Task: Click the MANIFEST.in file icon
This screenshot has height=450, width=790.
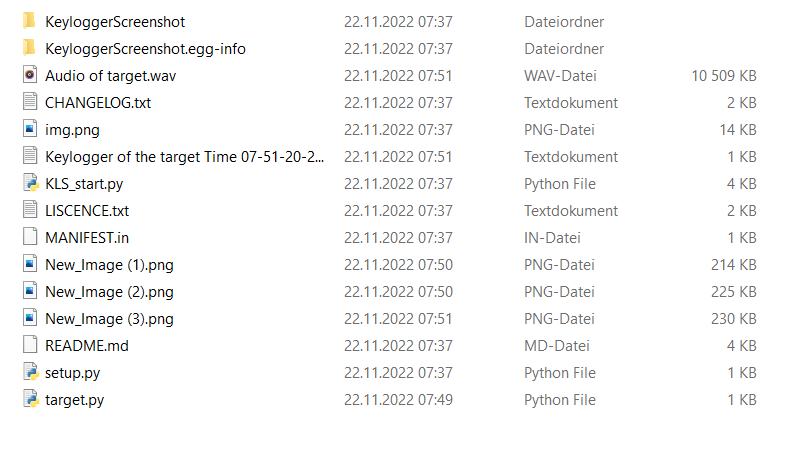Action: [x=30, y=237]
